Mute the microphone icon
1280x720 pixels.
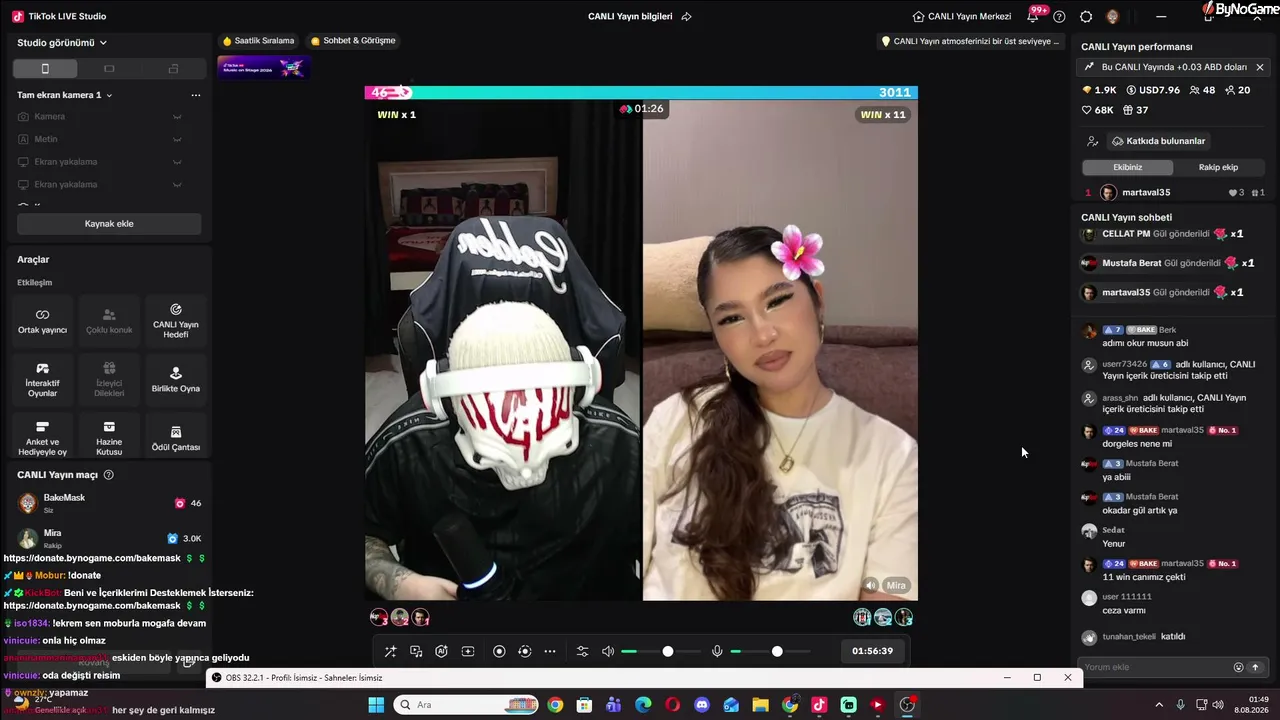pos(717,652)
